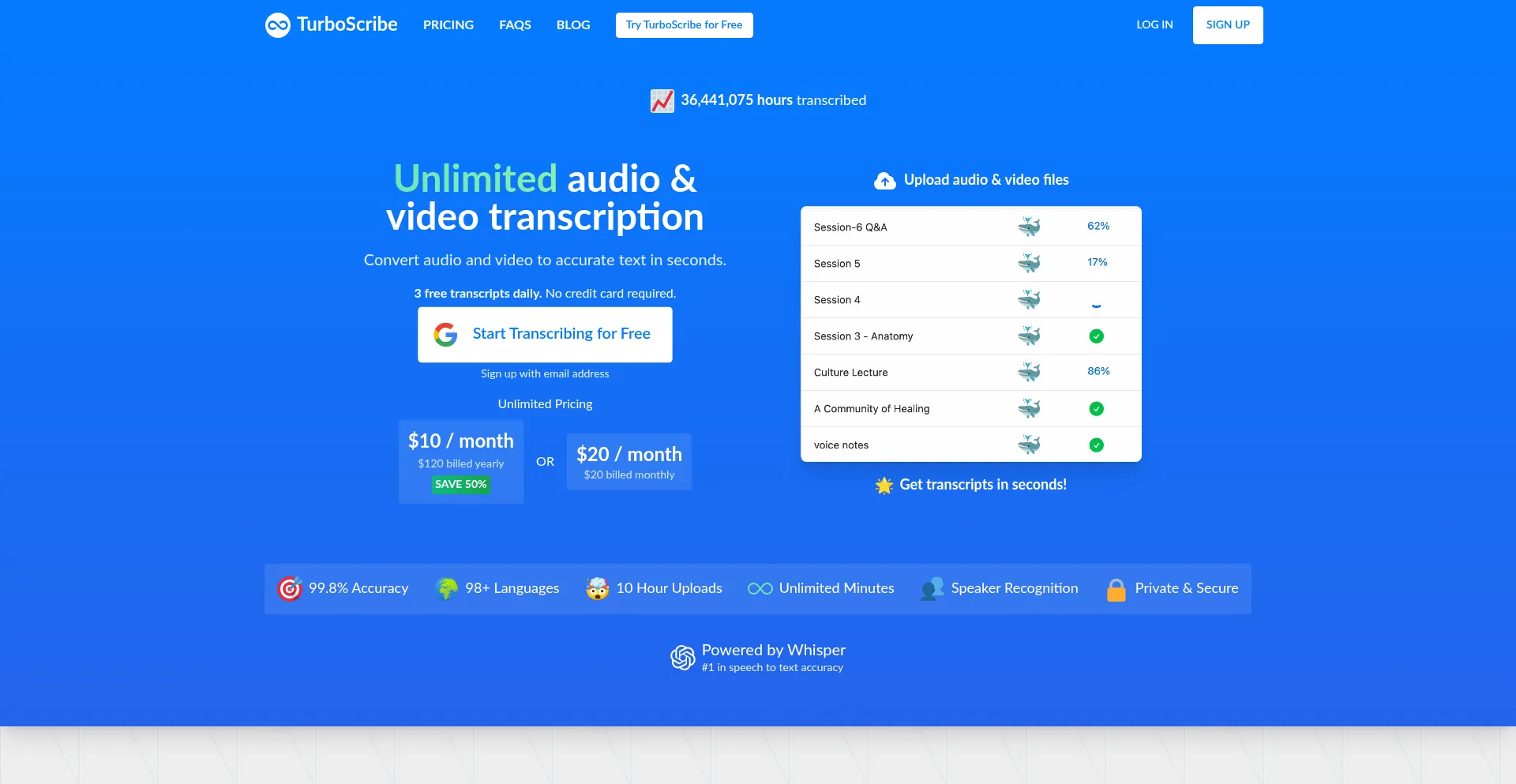Click the Session 4 file name
The width and height of the screenshot is (1516, 784).
click(837, 300)
